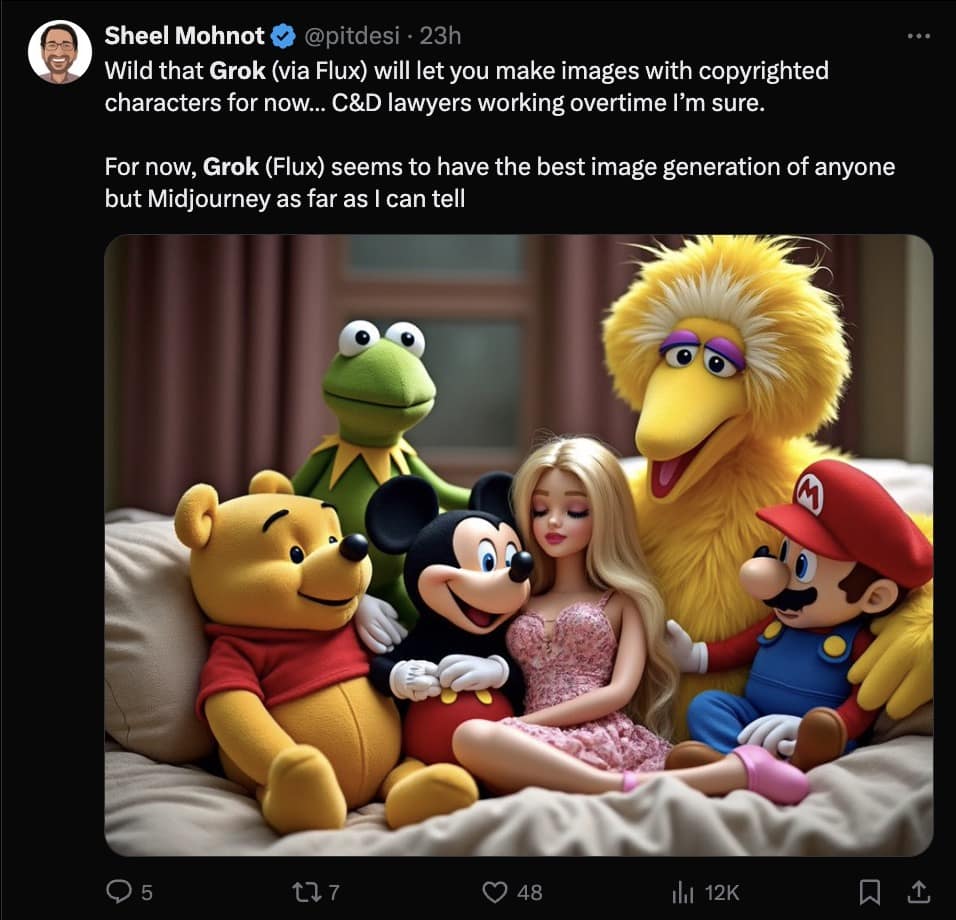Open view analytics bar chart icon

685,891
